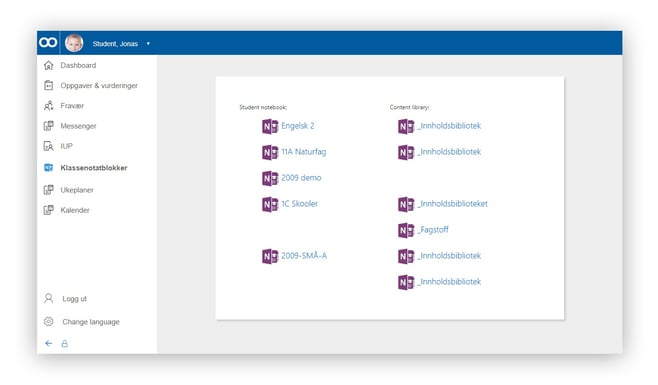Open the OneNote icon for Engelsk 2
Viewport: 658px width, 385px height.
tap(270, 126)
